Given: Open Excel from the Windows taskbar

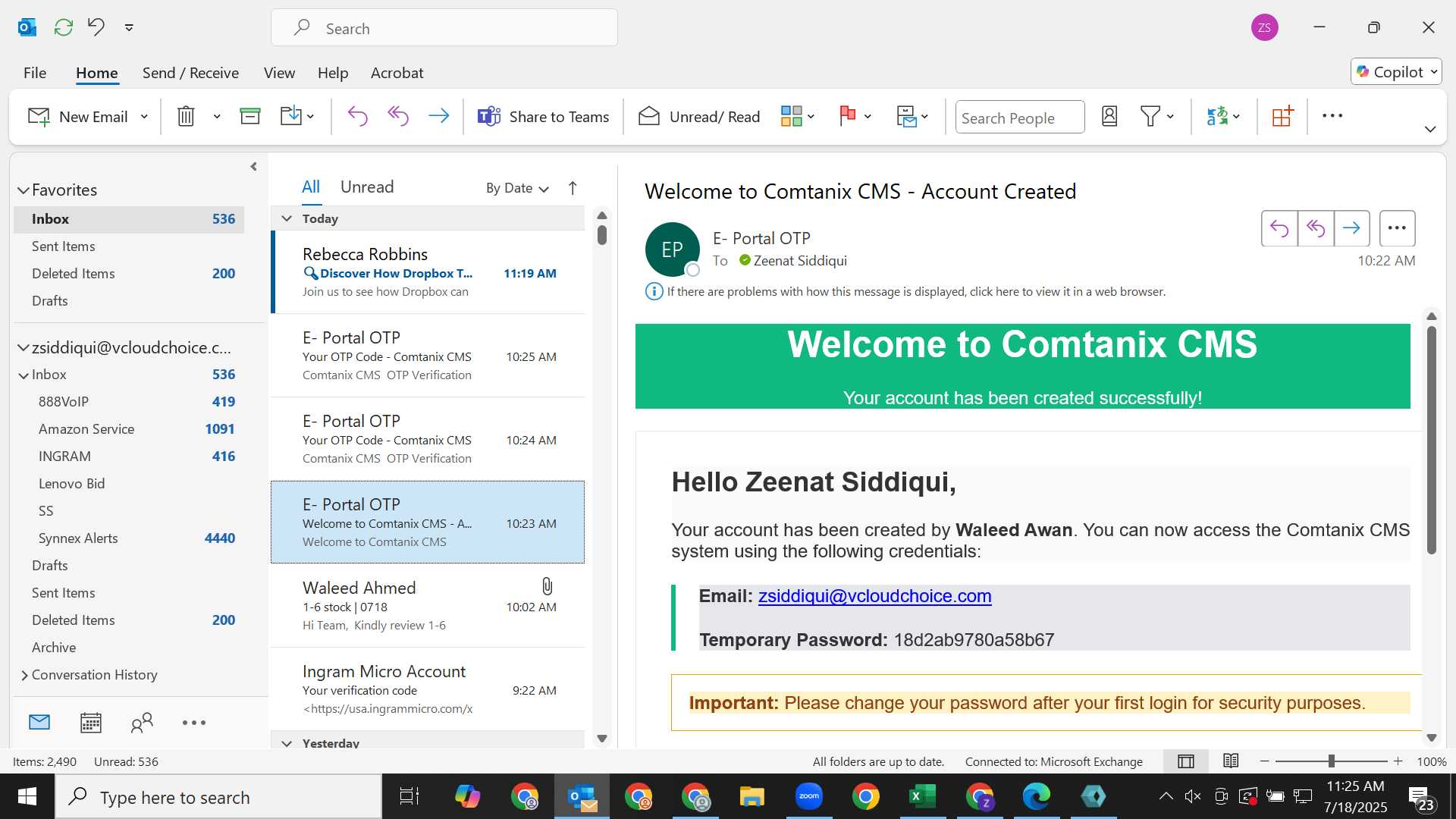Looking at the screenshot, I should (x=922, y=796).
